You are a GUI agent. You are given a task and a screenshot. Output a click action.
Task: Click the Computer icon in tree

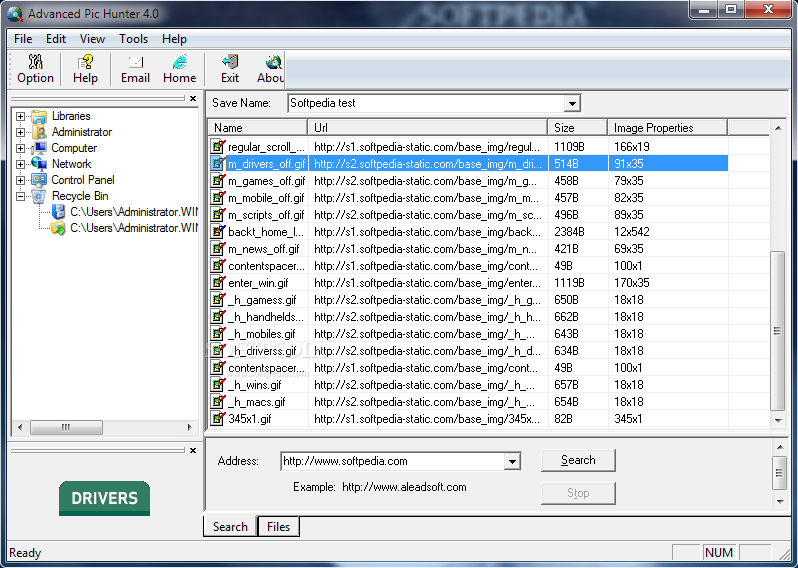tap(39, 148)
